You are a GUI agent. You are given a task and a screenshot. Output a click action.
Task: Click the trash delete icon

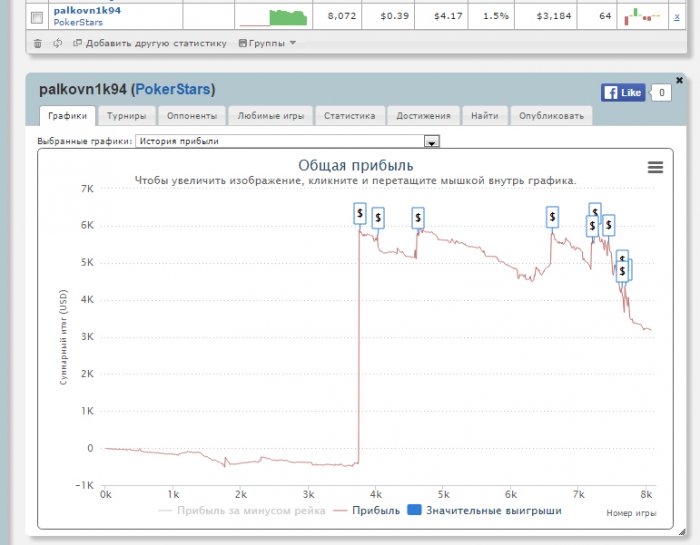38,43
